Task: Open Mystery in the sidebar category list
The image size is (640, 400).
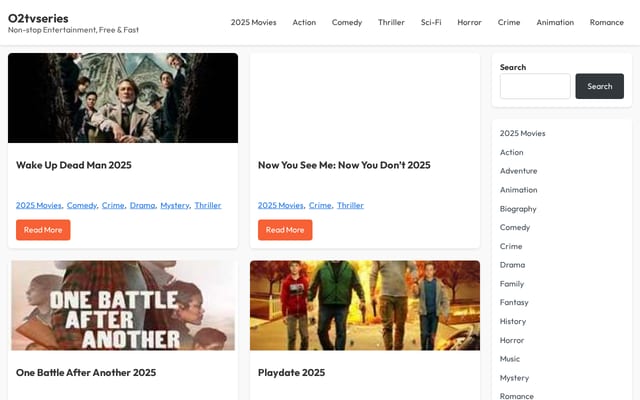Action: tap(514, 378)
